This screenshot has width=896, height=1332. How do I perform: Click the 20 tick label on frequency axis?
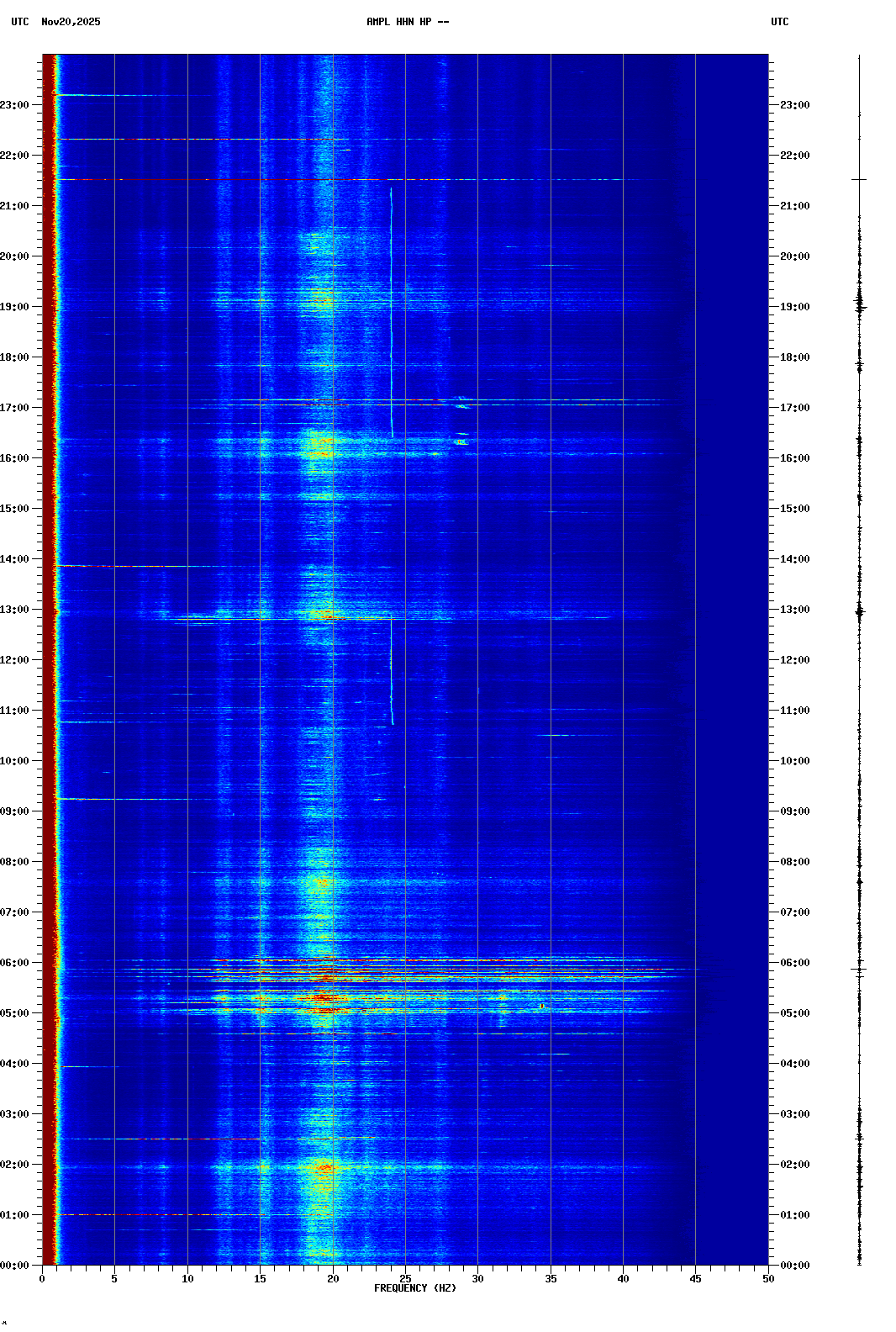click(x=333, y=1279)
